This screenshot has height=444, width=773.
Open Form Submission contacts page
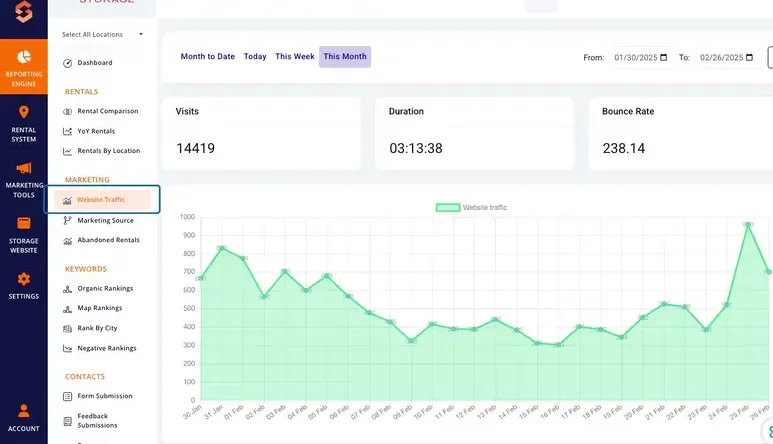(105, 396)
